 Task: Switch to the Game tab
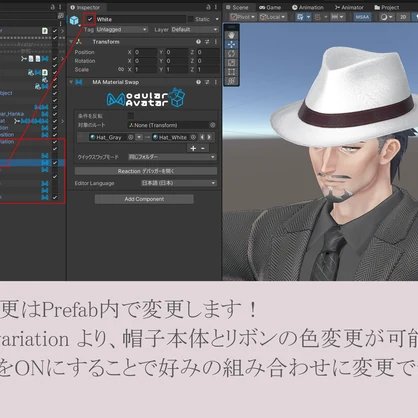pos(270,7)
